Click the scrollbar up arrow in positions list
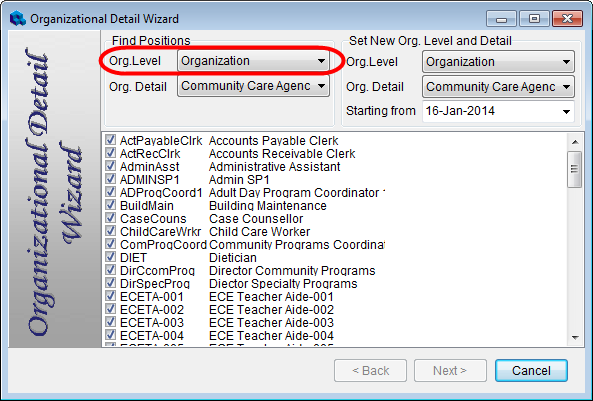Screen dimensions: 593x401 575,142
